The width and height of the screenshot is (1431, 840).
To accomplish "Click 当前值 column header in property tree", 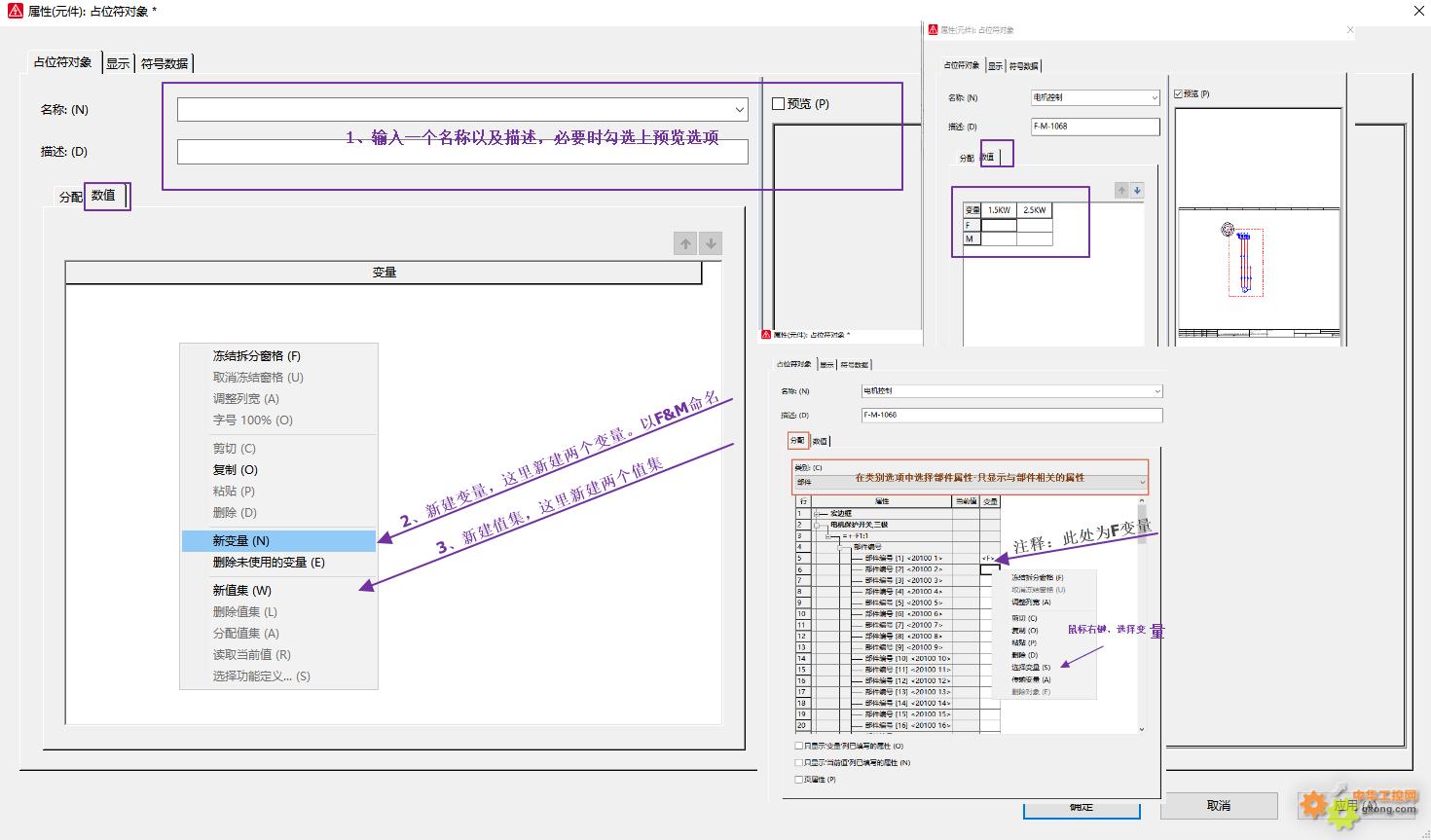I will [965, 501].
